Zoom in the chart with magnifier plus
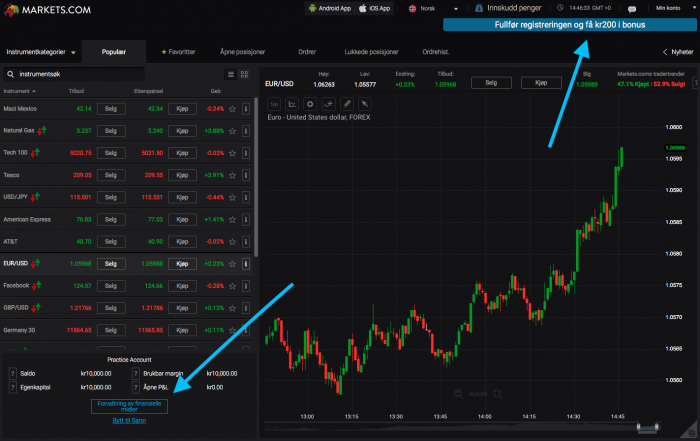Image resolution: width=700 pixels, height=441 pixels. [x=497, y=394]
